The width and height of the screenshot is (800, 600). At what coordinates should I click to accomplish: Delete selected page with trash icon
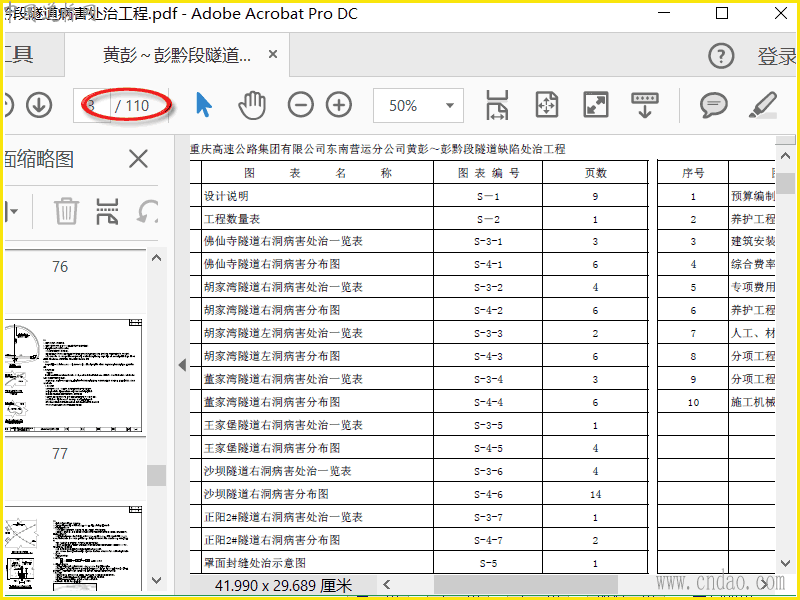coord(66,211)
